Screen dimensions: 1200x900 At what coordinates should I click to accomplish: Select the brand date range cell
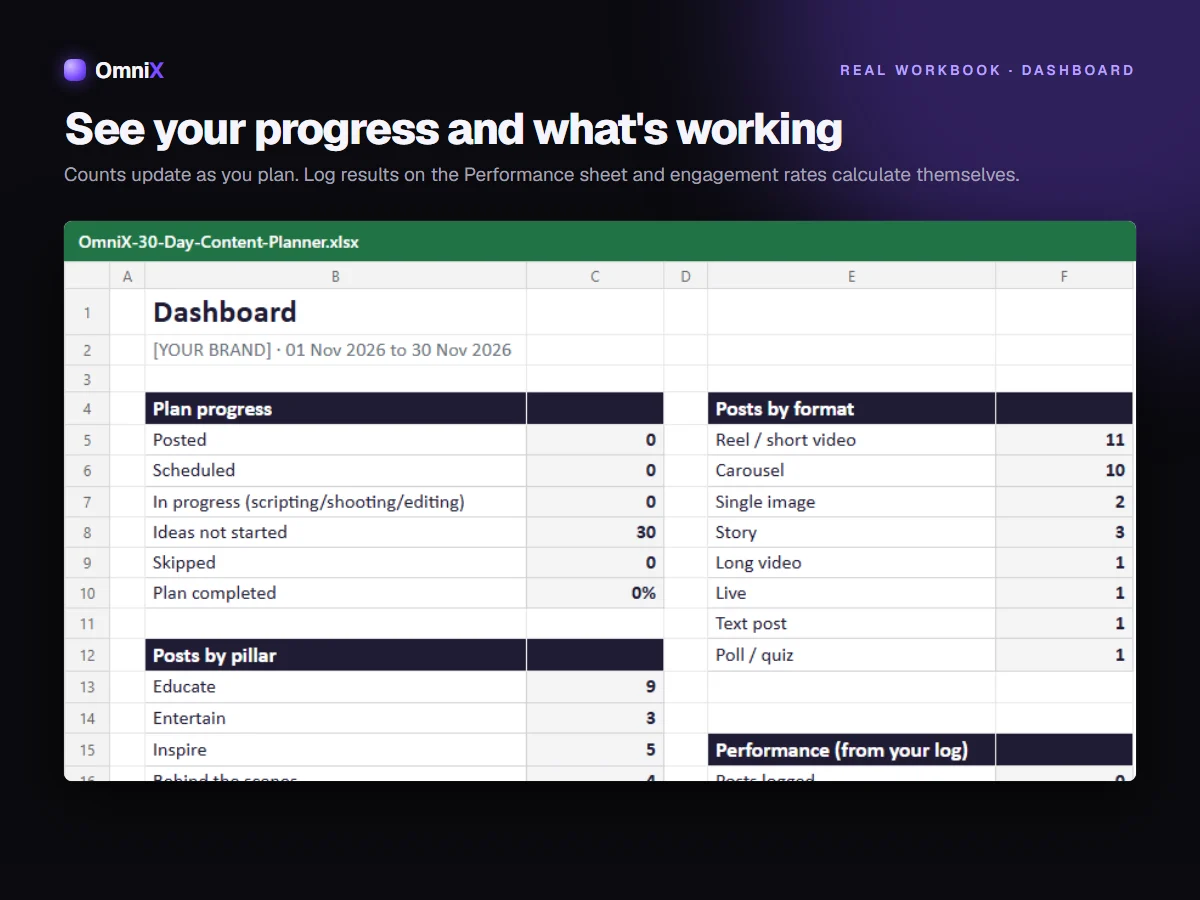(x=336, y=350)
